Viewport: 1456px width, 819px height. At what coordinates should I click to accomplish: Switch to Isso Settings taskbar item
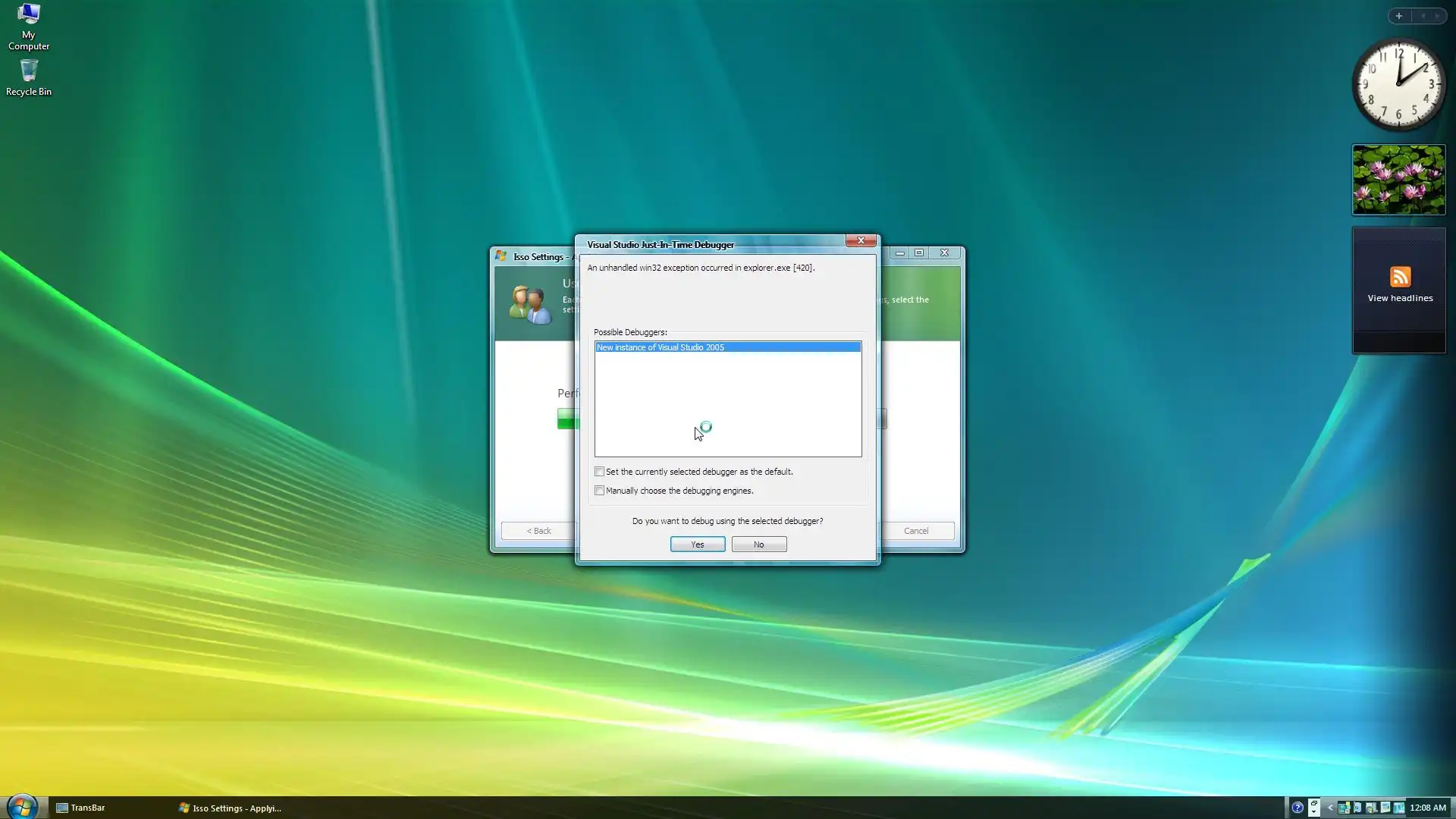pos(230,808)
